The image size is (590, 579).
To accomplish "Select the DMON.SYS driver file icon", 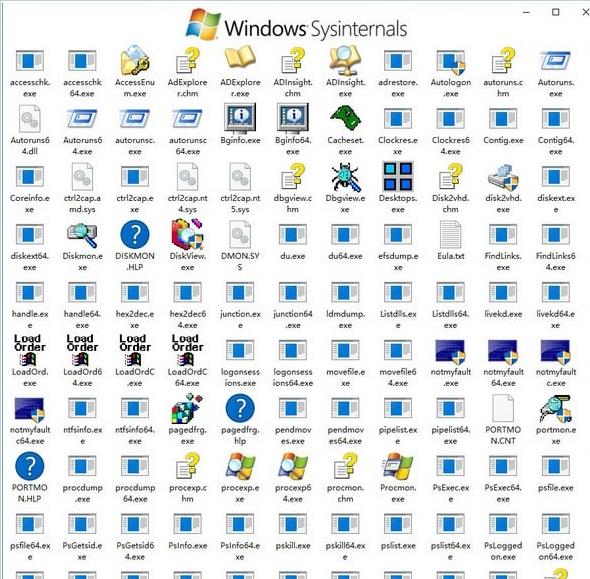I will [240, 234].
